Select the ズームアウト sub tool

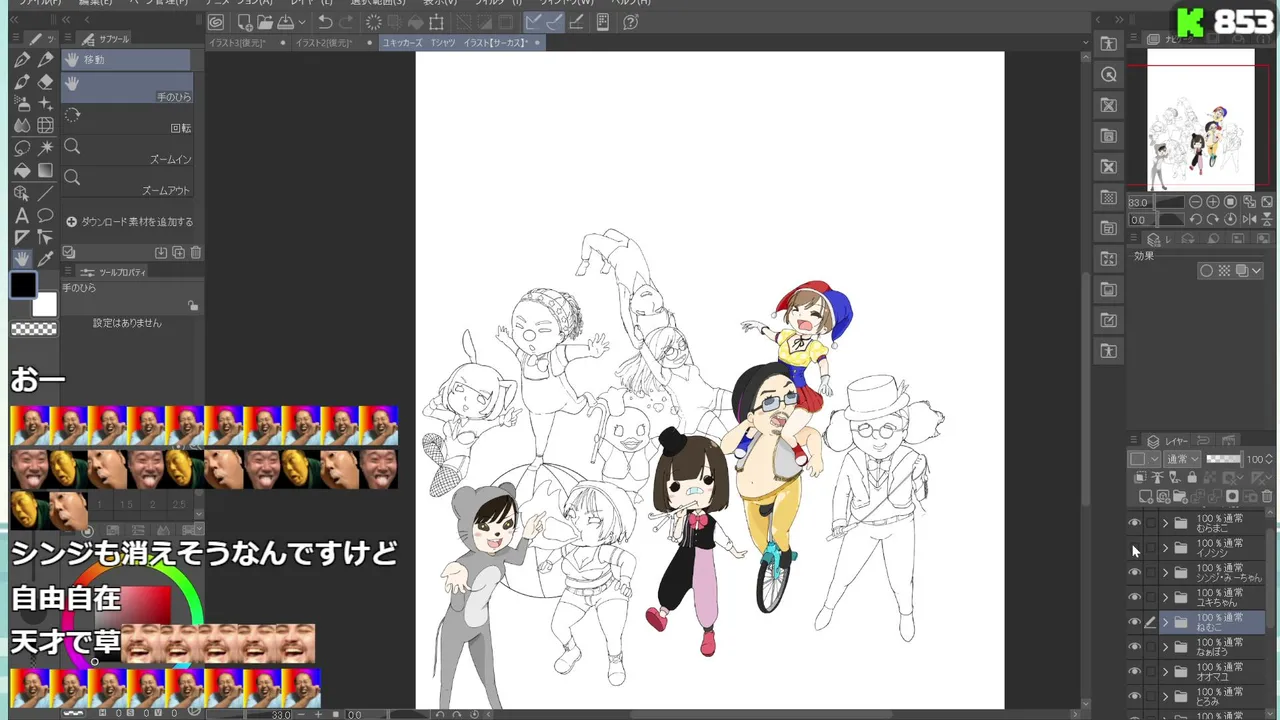(127, 182)
